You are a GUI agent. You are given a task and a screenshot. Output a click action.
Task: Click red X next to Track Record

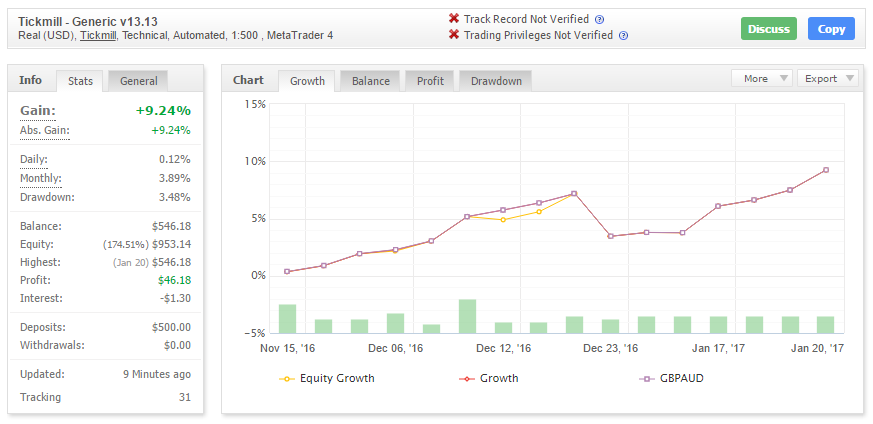pos(454,19)
